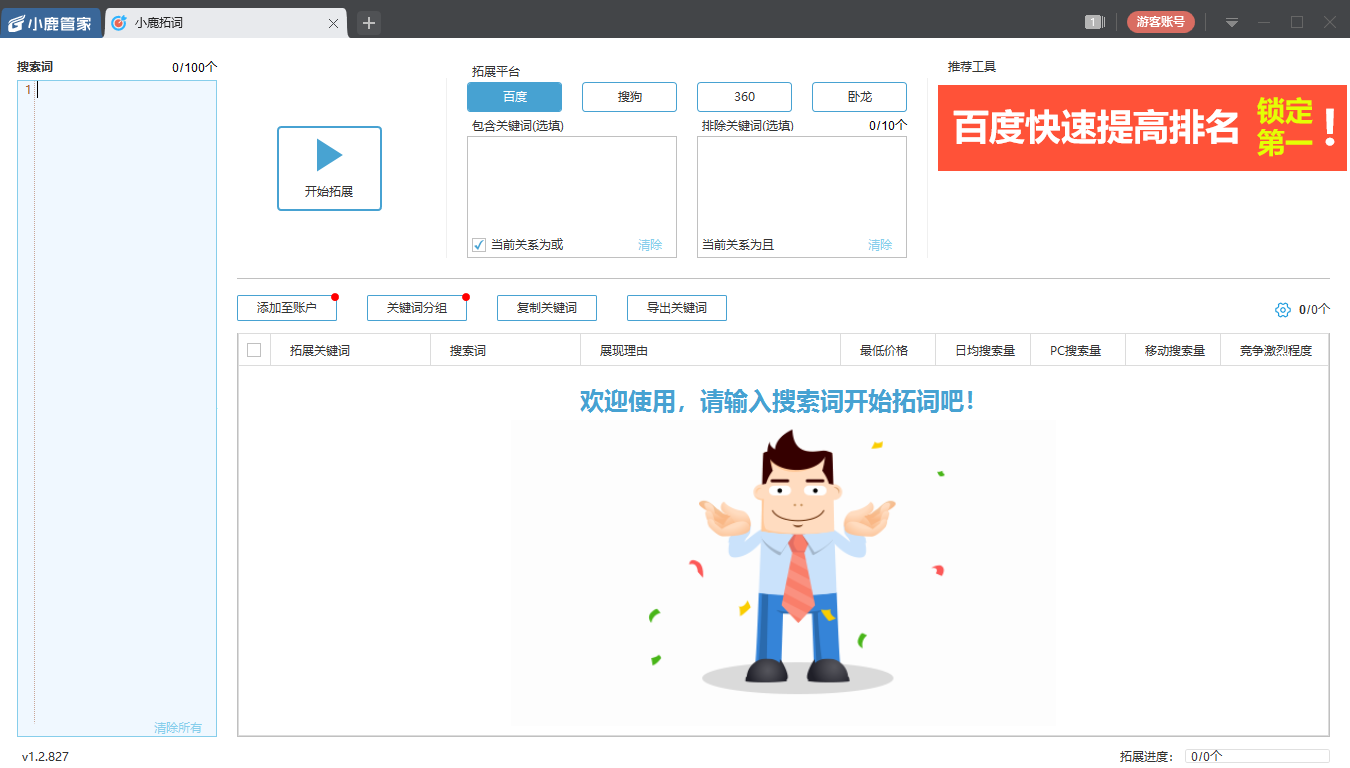1350x768 pixels.
Task: Select the 搜狗 platform
Action: (x=629, y=97)
